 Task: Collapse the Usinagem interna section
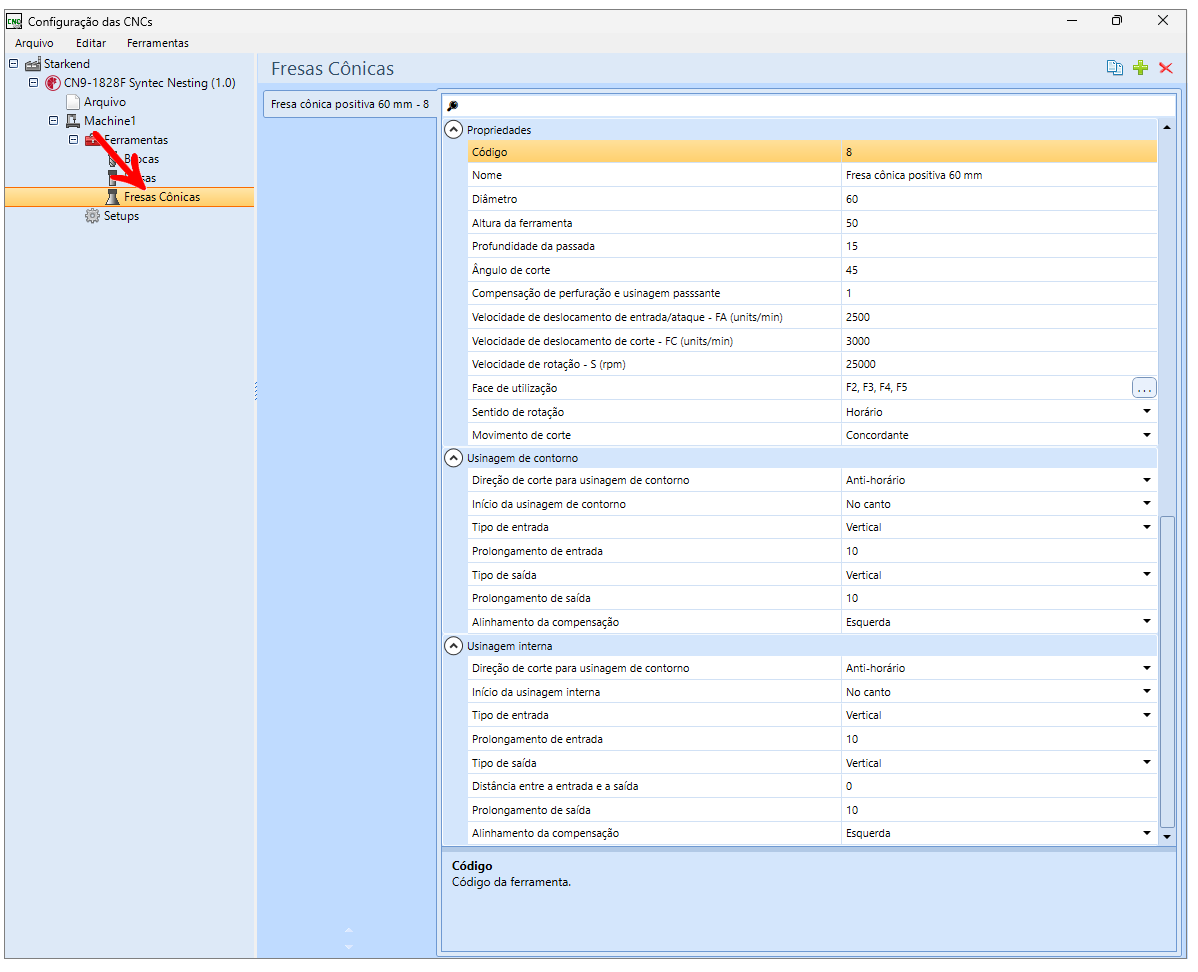[453, 646]
